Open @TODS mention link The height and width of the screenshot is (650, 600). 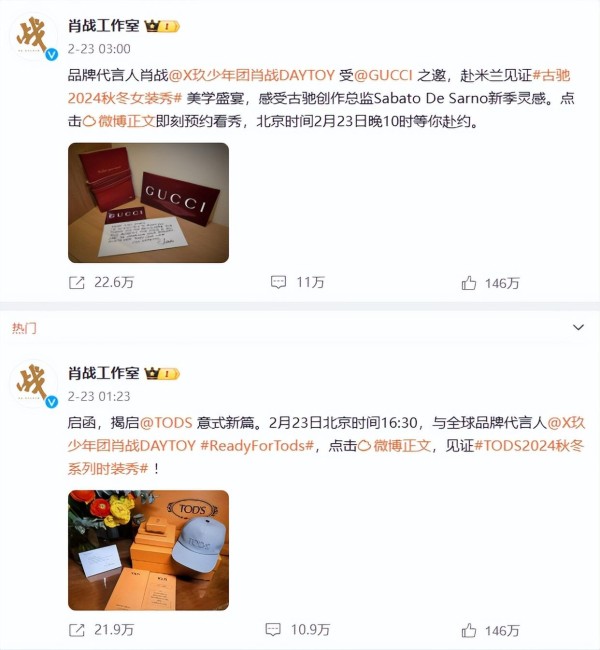(166, 423)
